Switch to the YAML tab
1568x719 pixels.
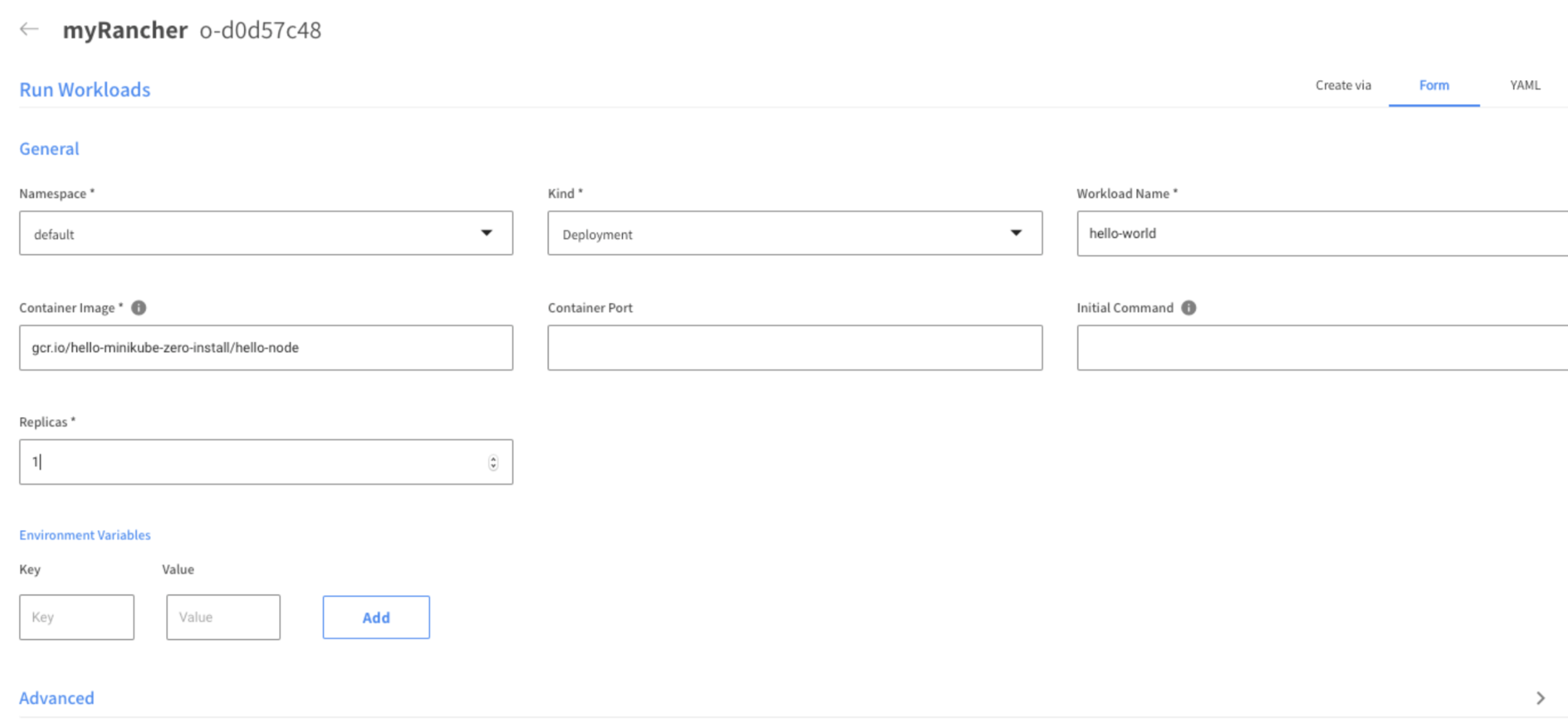(1525, 85)
